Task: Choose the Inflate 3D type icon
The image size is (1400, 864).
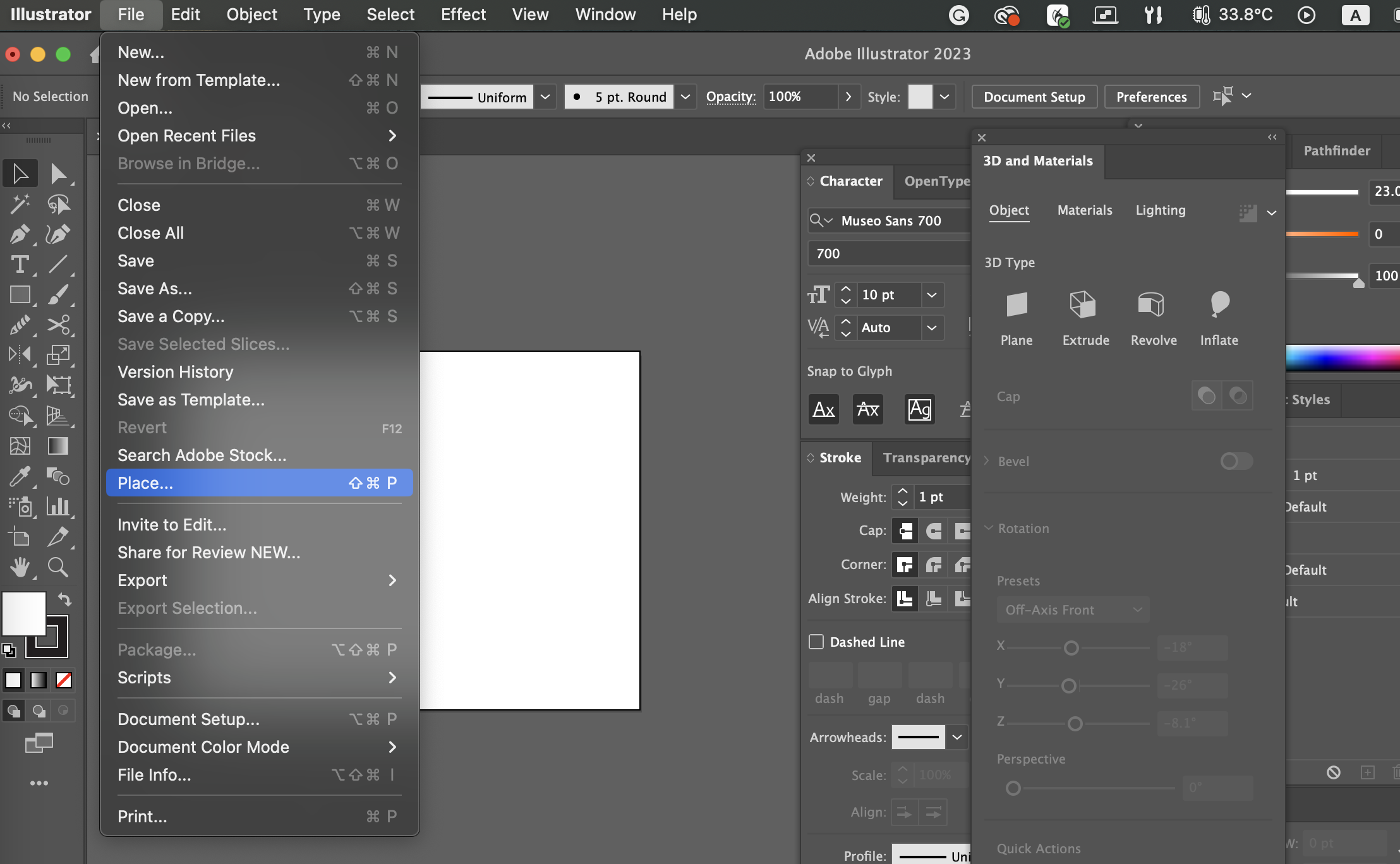Action: [x=1219, y=306]
